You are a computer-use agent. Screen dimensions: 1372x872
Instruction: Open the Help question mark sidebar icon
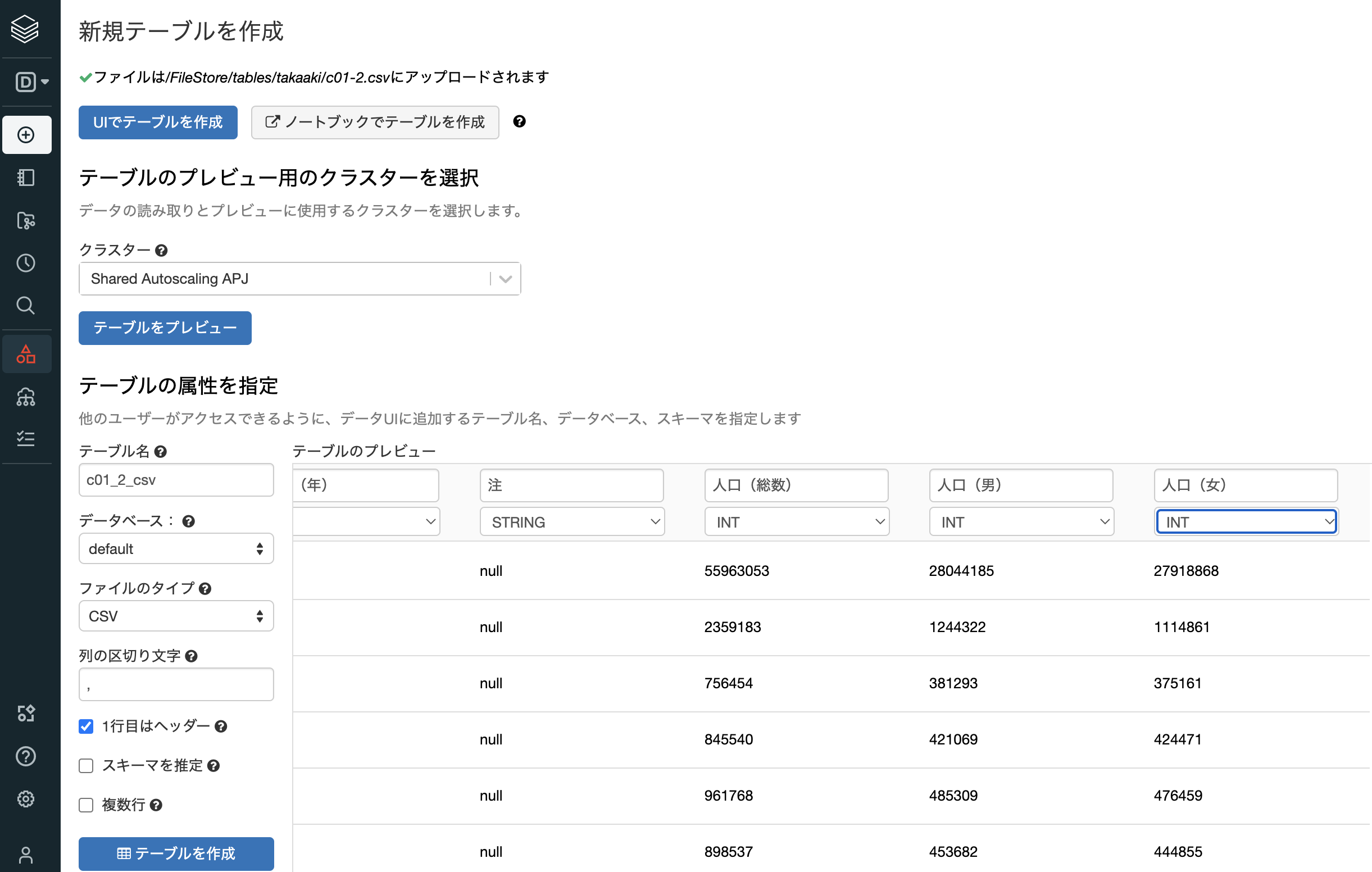click(x=26, y=756)
